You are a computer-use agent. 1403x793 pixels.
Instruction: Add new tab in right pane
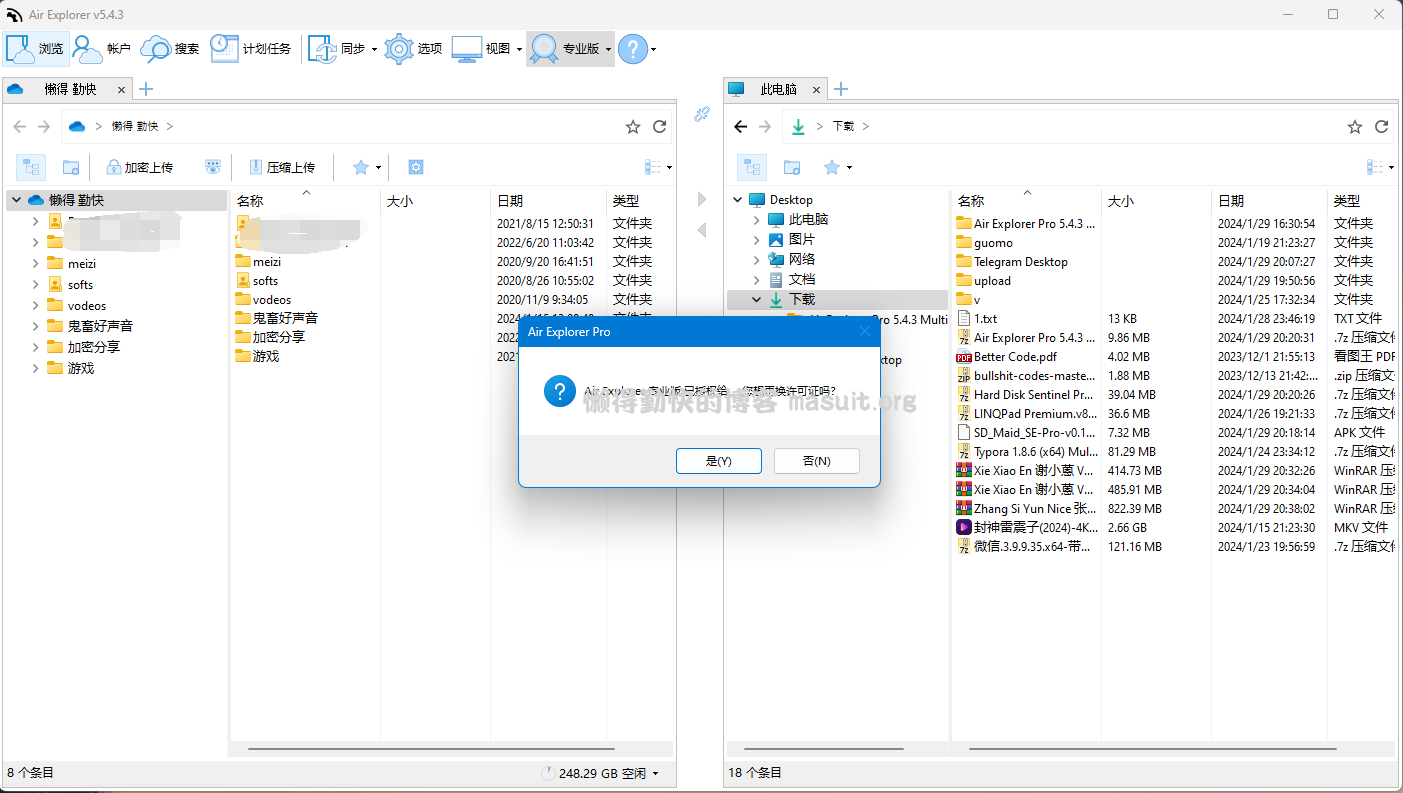[x=841, y=89]
